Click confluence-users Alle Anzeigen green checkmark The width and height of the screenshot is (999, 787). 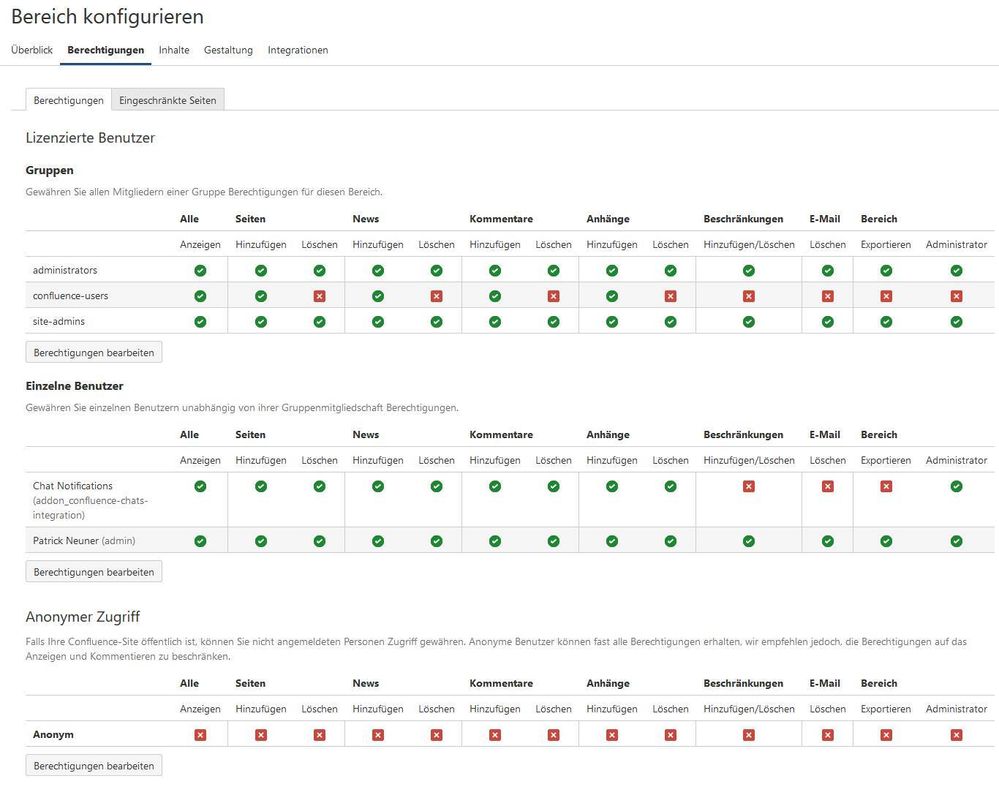pyautogui.click(x=200, y=296)
